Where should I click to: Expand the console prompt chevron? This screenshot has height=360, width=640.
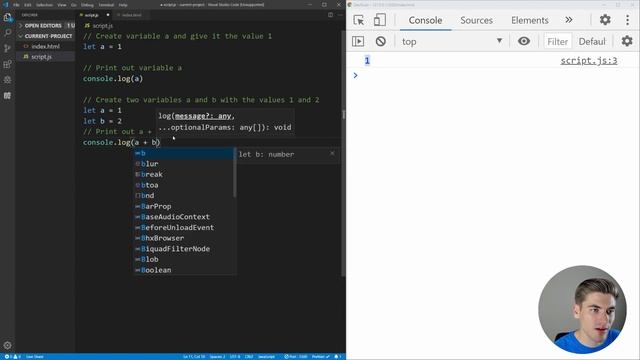356,75
